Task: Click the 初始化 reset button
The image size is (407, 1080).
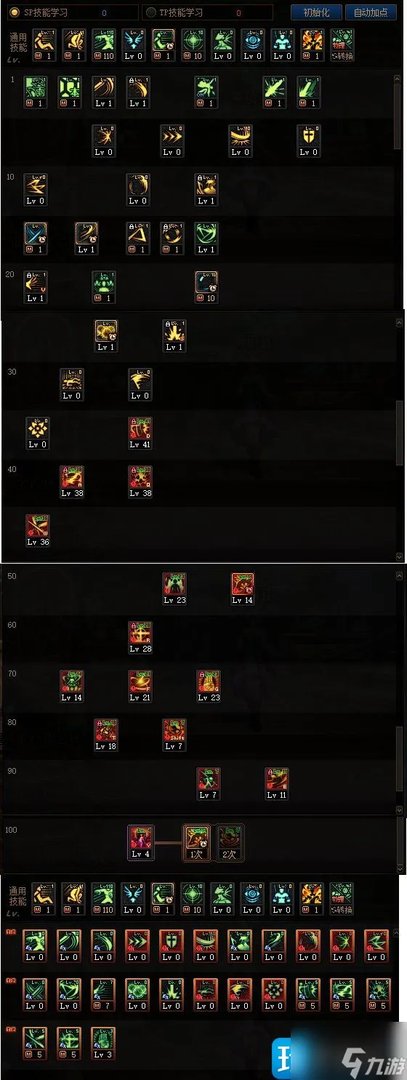Action: pyautogui.click(x=316, y=12)
